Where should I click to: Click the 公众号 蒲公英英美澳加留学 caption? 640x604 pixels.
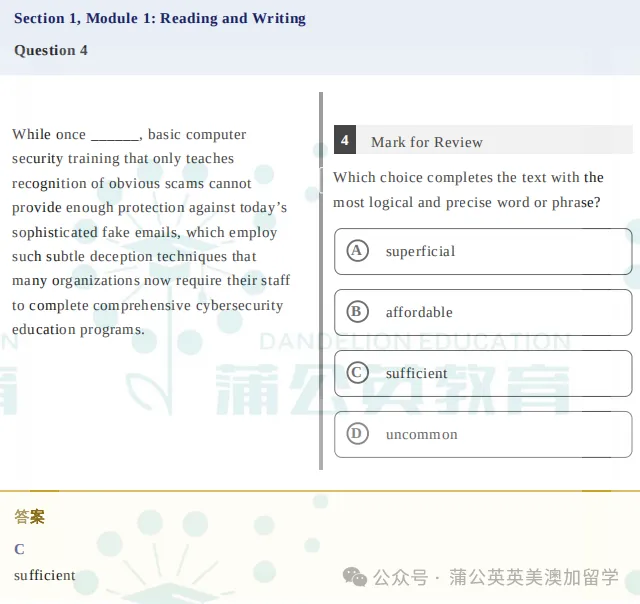(496, 577)
